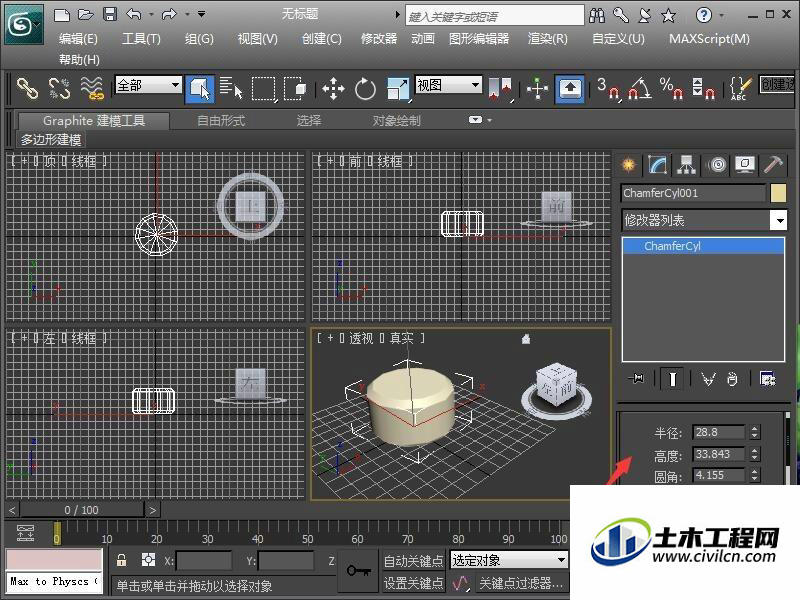Toggle the Window/Crossing selection icon
Viewport: 800px width, 600px height.
295,89
